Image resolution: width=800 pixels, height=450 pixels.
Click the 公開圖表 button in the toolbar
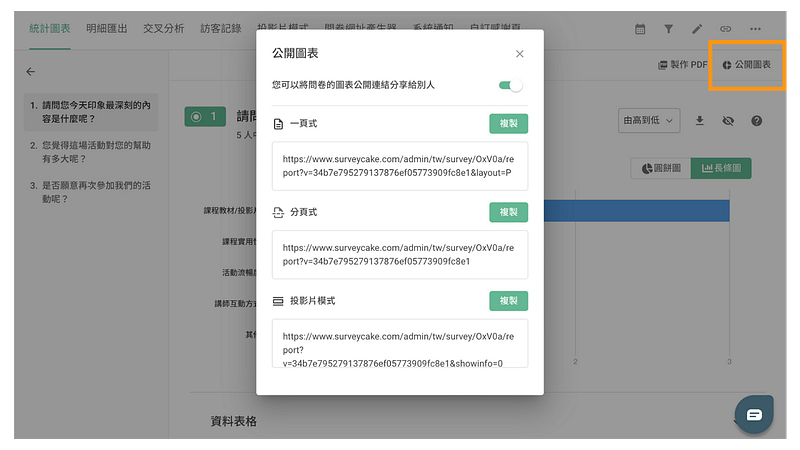point(746,65)
